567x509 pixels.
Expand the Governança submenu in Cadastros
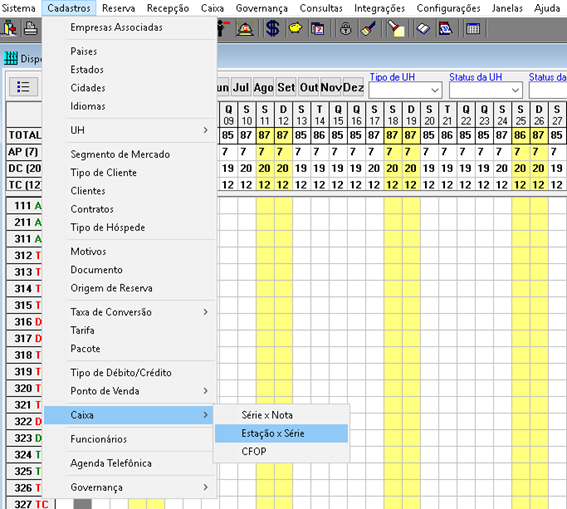click(x=129, y=487)
